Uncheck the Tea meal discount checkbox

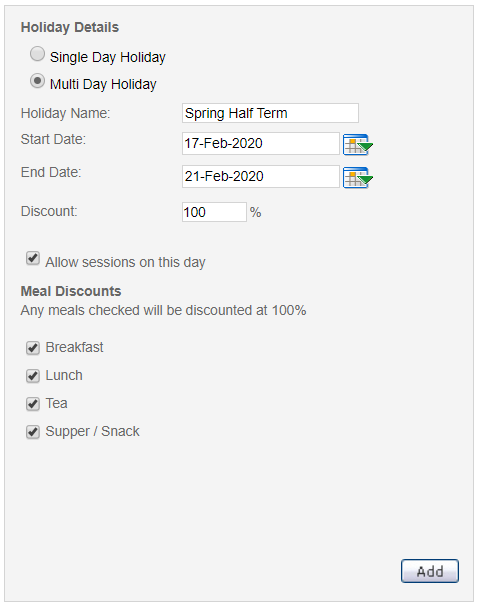(x=33, y=404)
